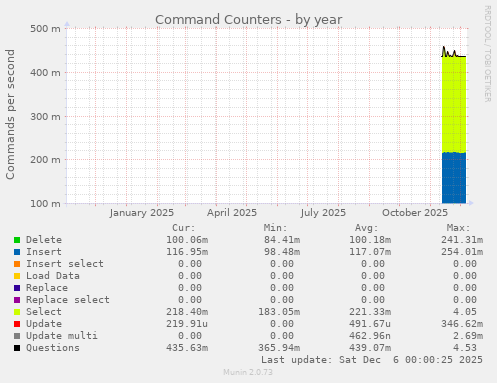Click the 300 m y-axis label
This screenshot has width=497, height=383.
pos(45,116)
